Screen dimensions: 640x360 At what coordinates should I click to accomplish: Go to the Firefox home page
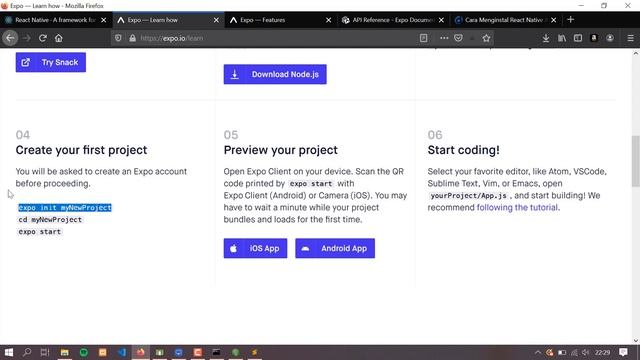59,38
